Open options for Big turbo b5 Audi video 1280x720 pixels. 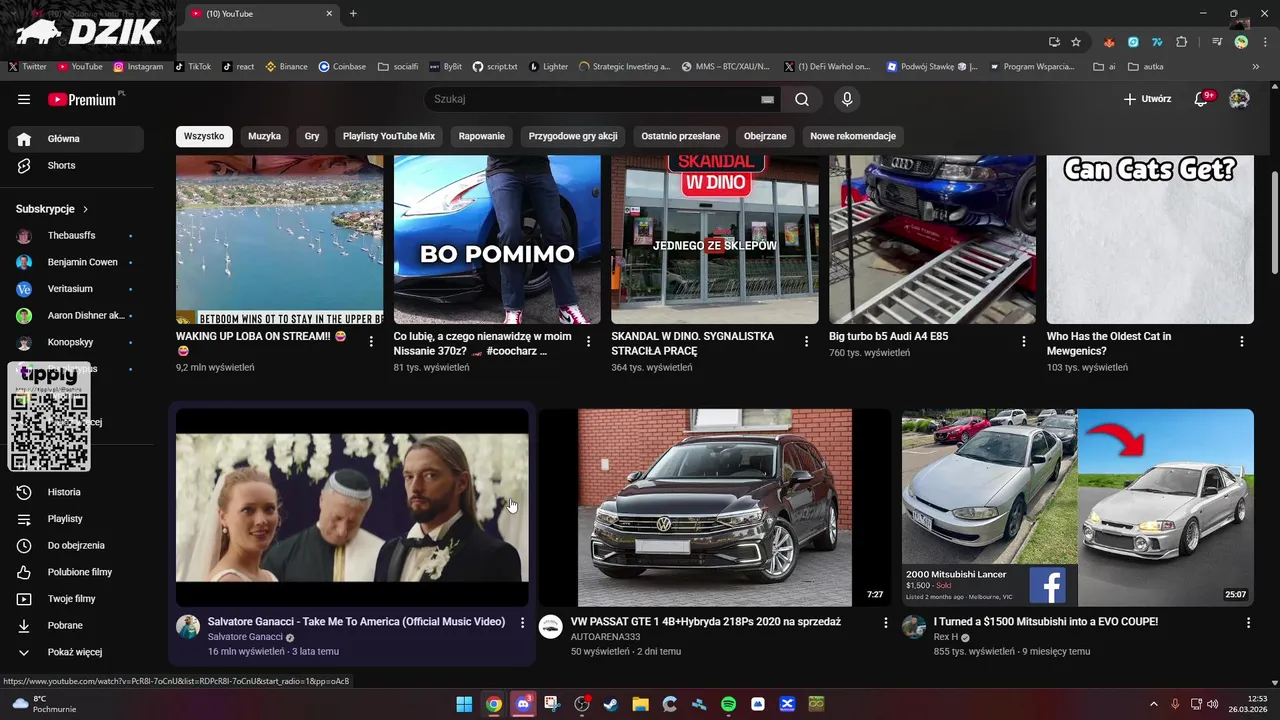tap(1024, 342)
